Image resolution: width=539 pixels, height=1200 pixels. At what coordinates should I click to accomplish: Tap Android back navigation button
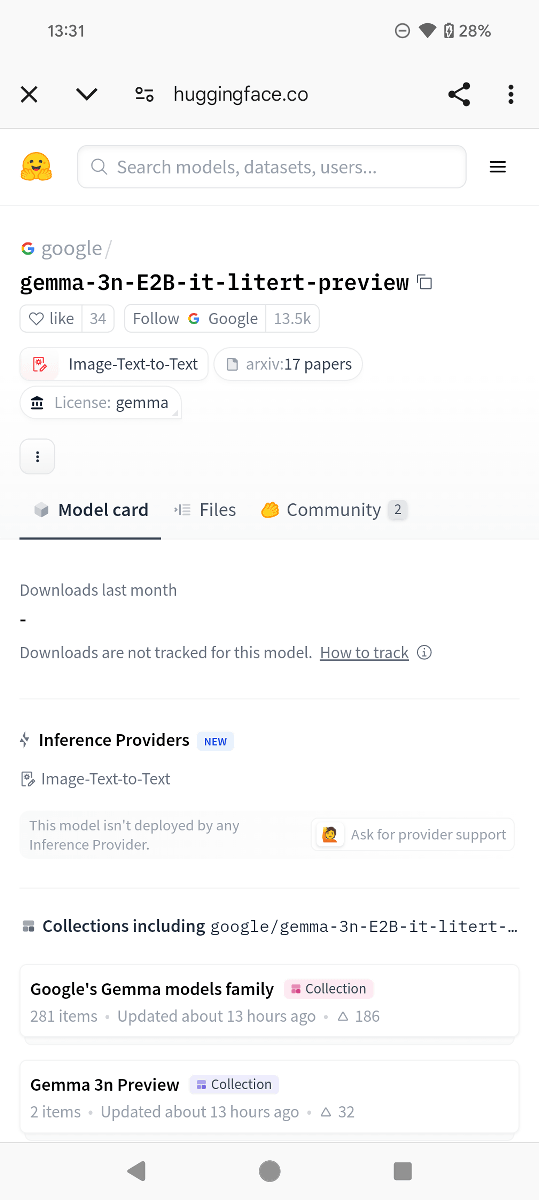[136, 1171]
